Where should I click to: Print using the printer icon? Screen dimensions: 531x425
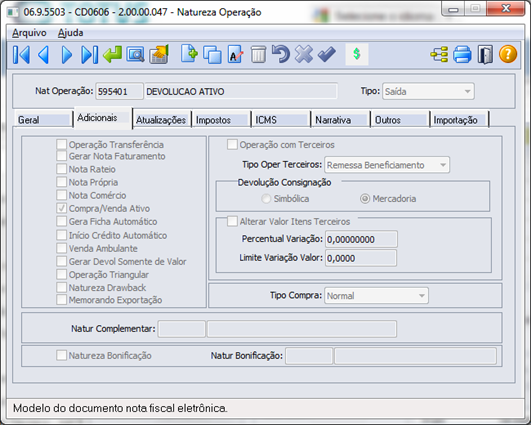click(x=462, y=55)
